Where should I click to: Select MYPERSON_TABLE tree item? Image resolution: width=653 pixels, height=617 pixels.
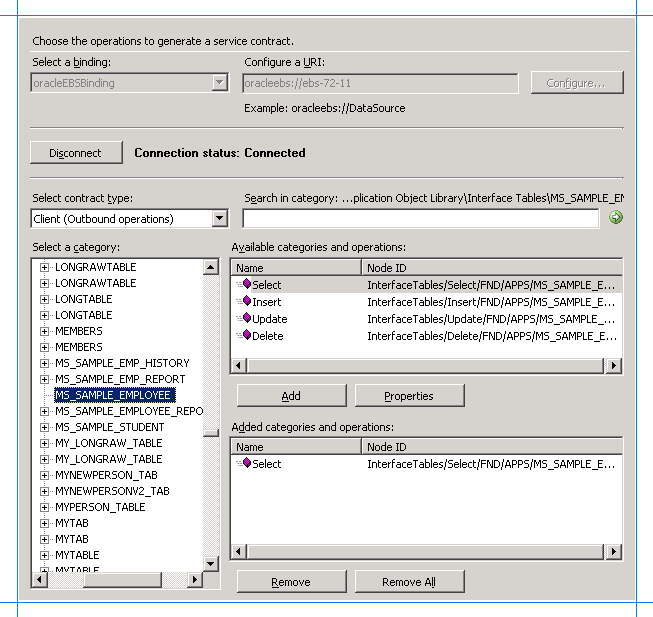coord(100,507)
